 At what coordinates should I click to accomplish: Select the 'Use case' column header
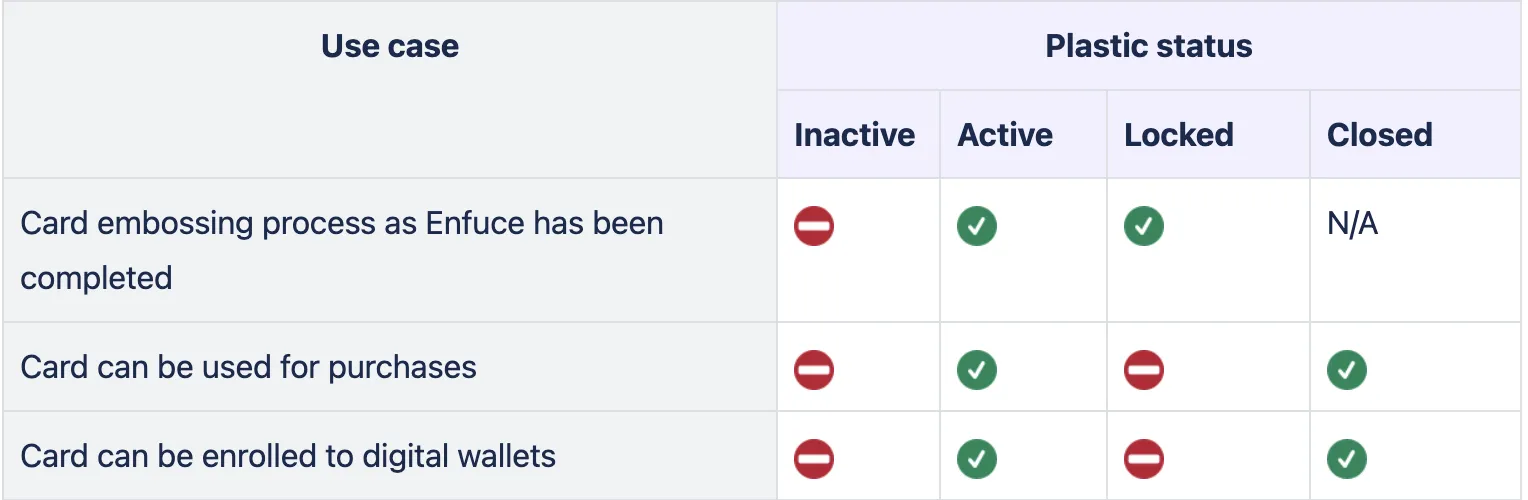pyautogui.click(x=390, y=46)
